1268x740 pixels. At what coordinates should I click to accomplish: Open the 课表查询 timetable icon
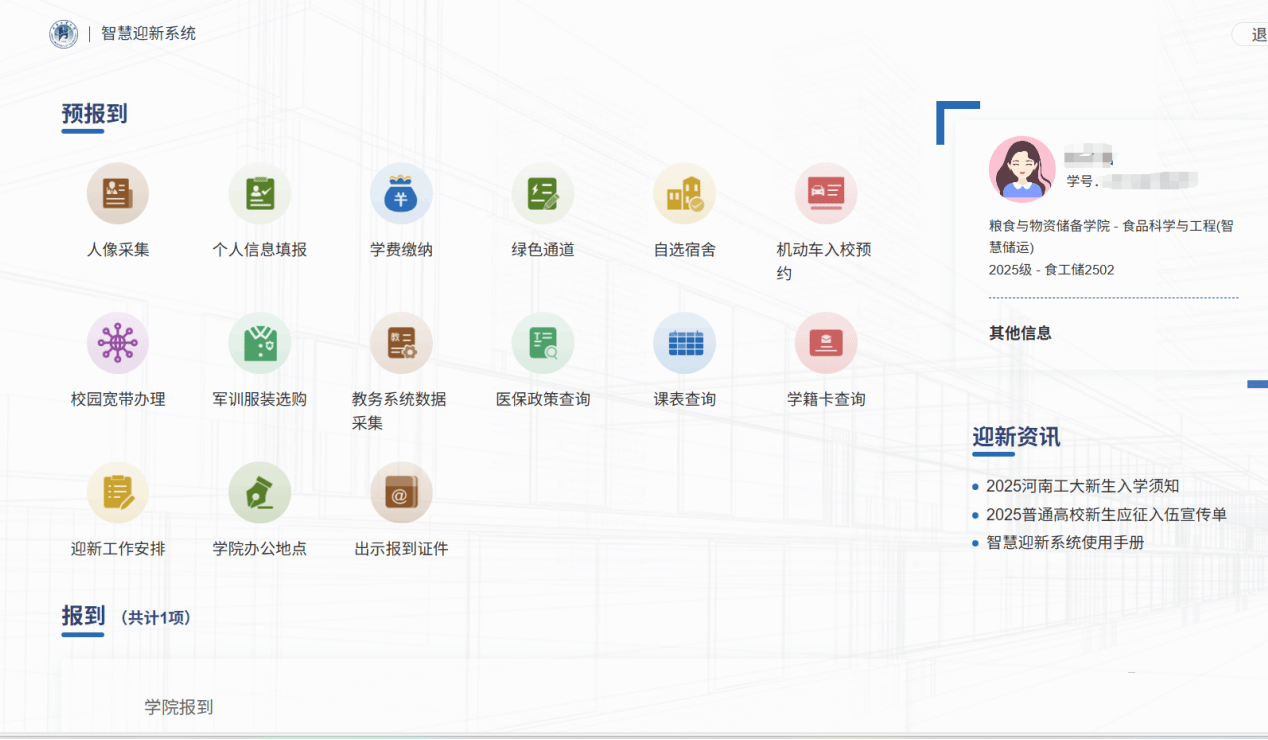[x=684, y=343]
